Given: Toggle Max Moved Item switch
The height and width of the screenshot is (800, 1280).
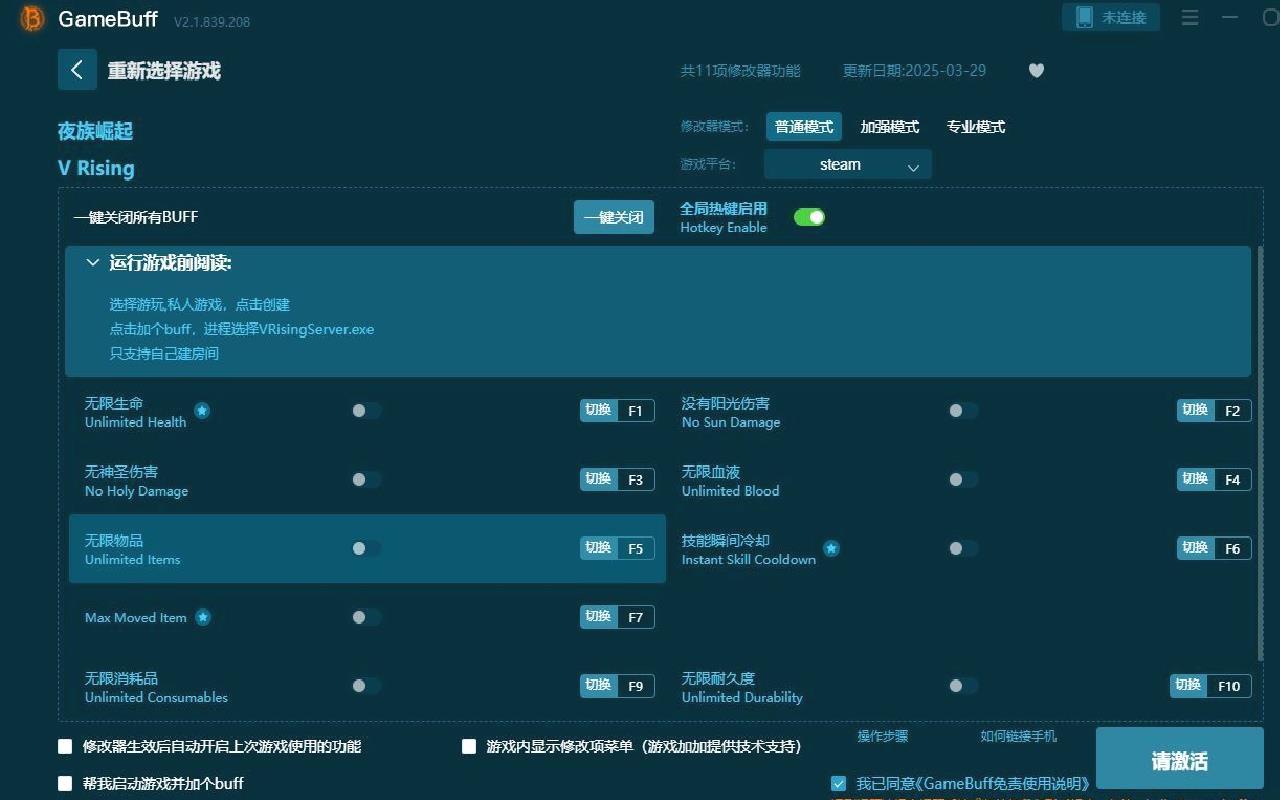Looking at the screenshot, I should pos(366,617).
